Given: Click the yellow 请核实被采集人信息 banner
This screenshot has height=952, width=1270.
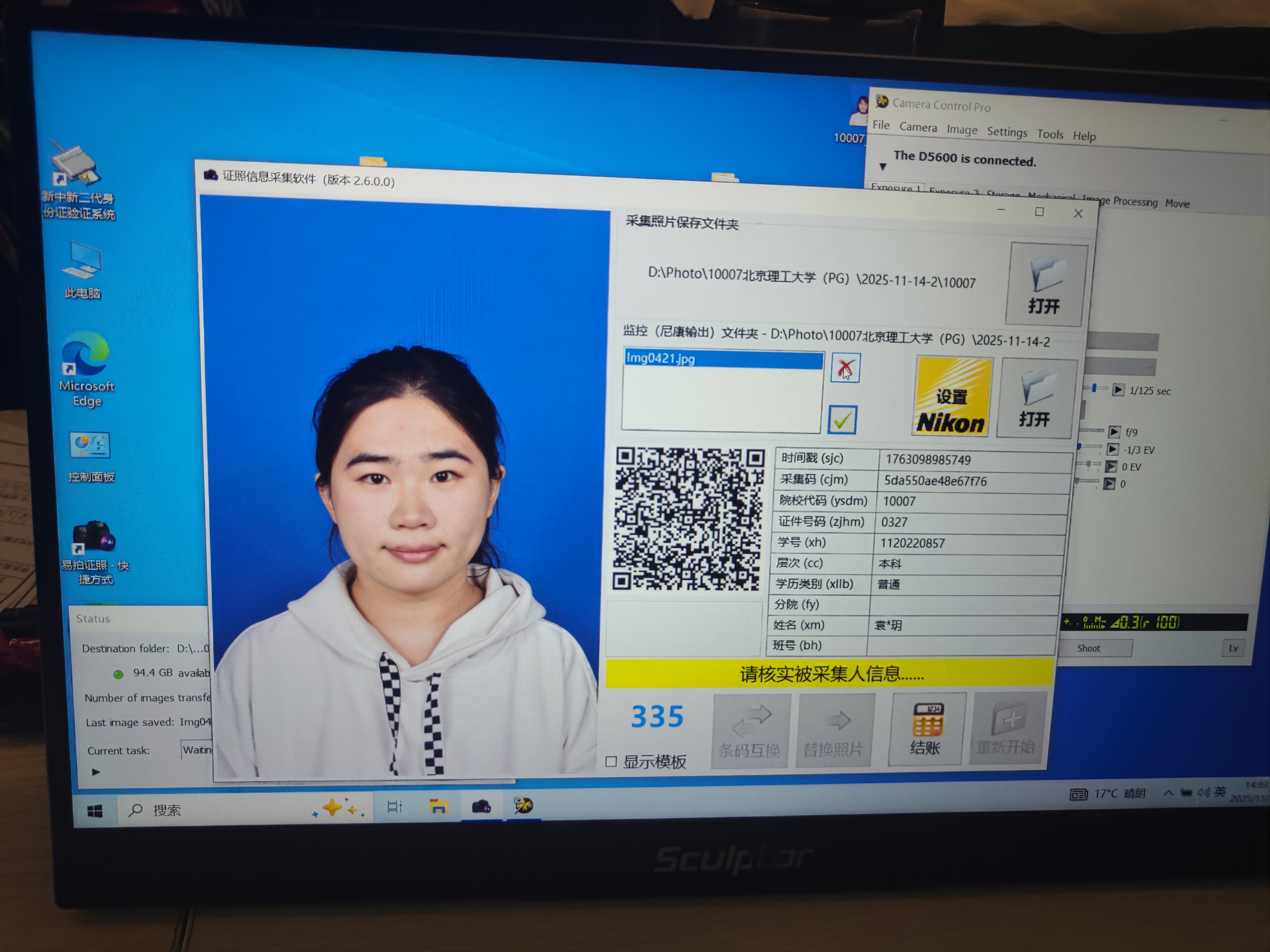Looking at the screenshot, I should click(x=830, y=673).
